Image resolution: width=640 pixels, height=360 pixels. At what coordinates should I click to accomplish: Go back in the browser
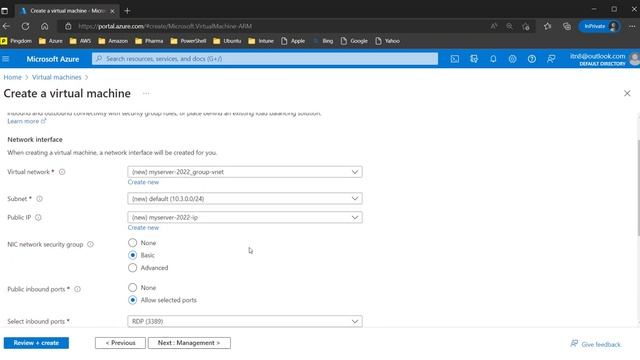tap(6, 26)
